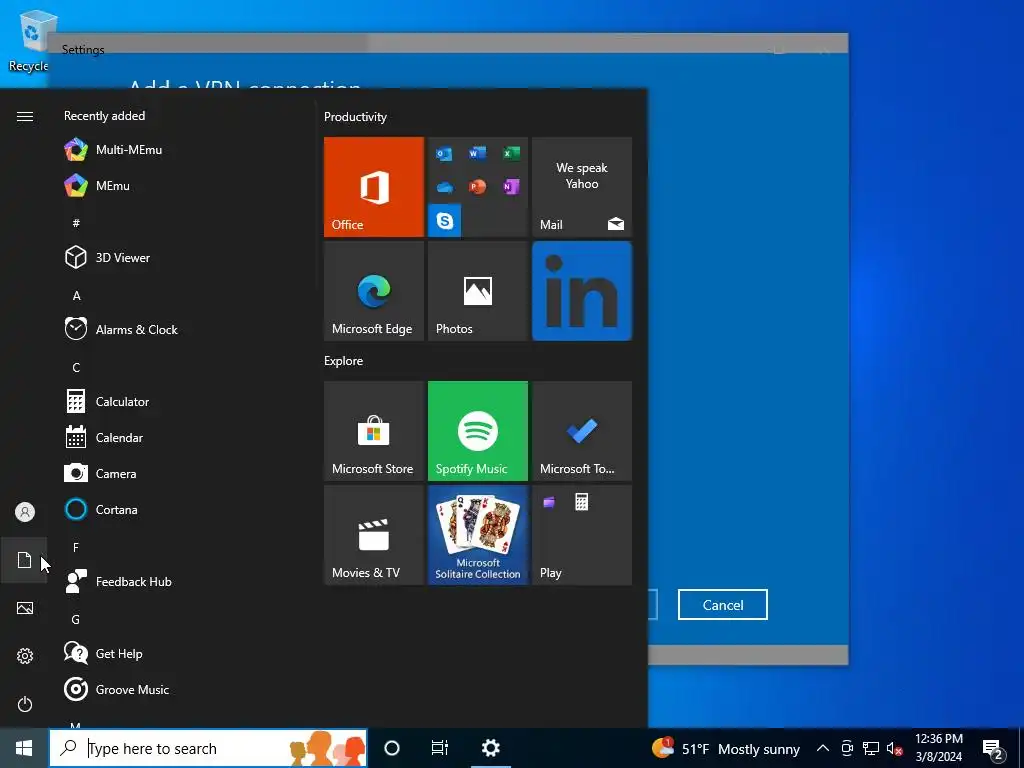Open Settings from Start sidebar
The image size is (1024, 768).
tap(25, 656)
